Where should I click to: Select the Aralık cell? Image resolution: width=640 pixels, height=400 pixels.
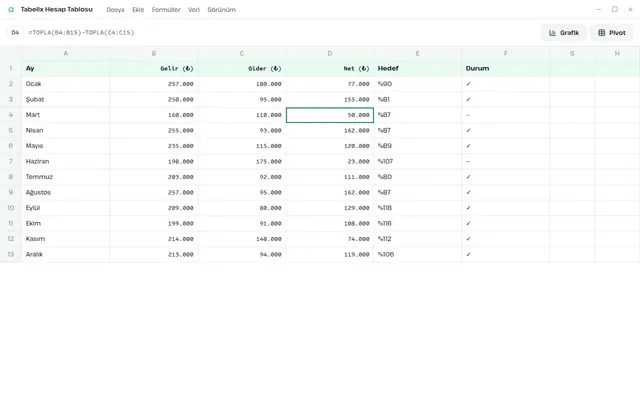(66, 254)
